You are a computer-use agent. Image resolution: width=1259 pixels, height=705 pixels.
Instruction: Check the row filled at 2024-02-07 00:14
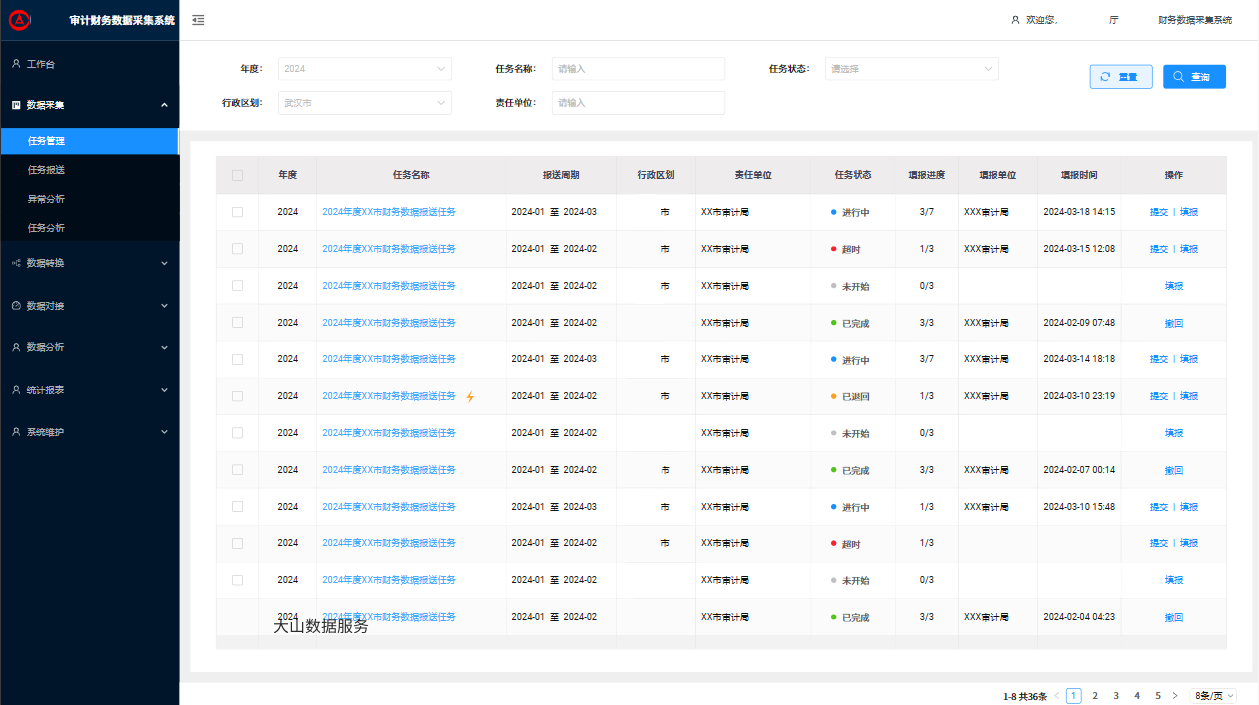[237, 470]
